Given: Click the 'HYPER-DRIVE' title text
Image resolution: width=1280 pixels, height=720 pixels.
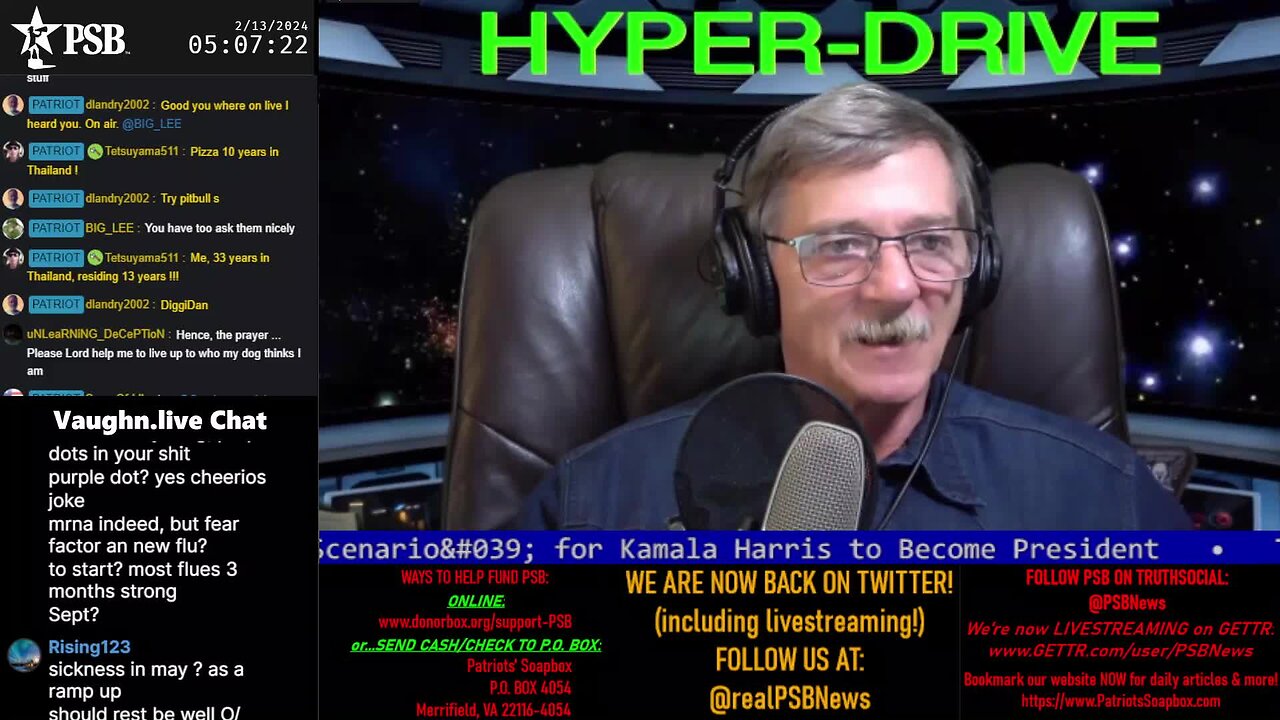Looking at the screenshot, I should pos(819,43).
